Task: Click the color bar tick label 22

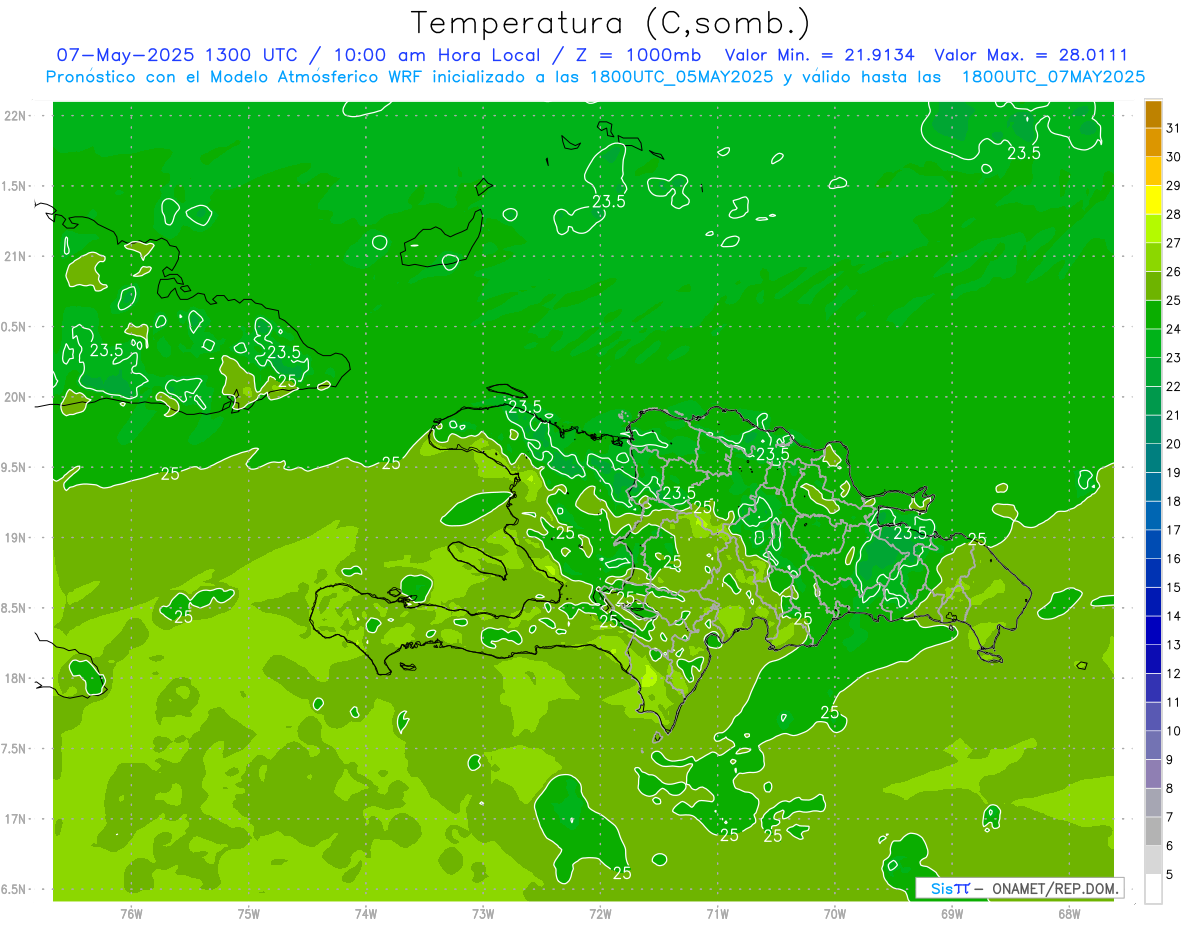Action: (x=1173, y=387)
